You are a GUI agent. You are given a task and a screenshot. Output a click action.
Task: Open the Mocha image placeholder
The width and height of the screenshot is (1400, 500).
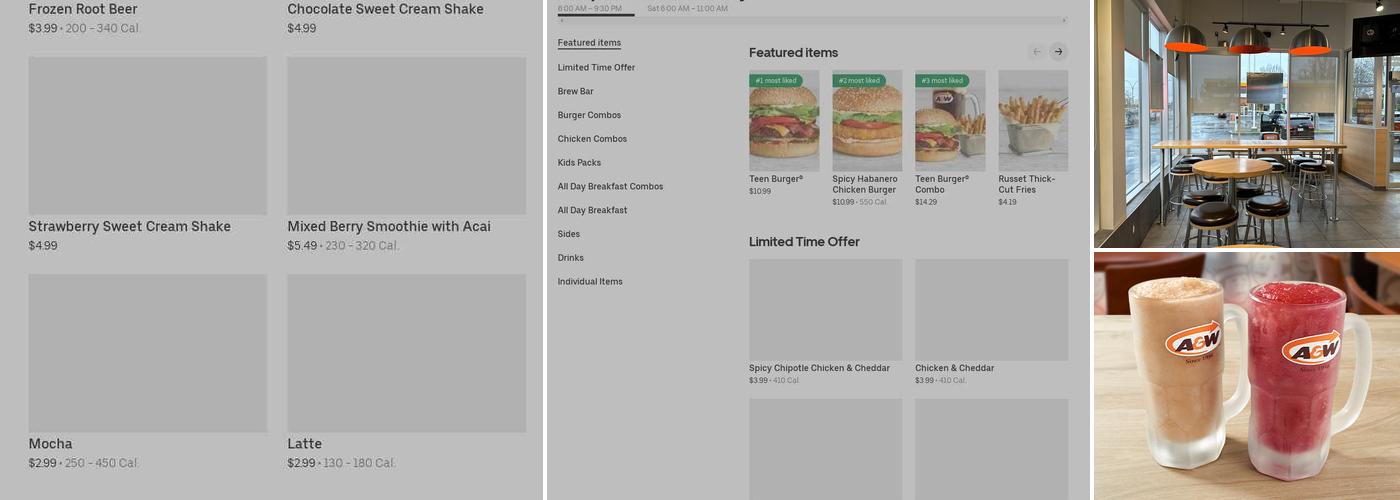pos(148,354)
